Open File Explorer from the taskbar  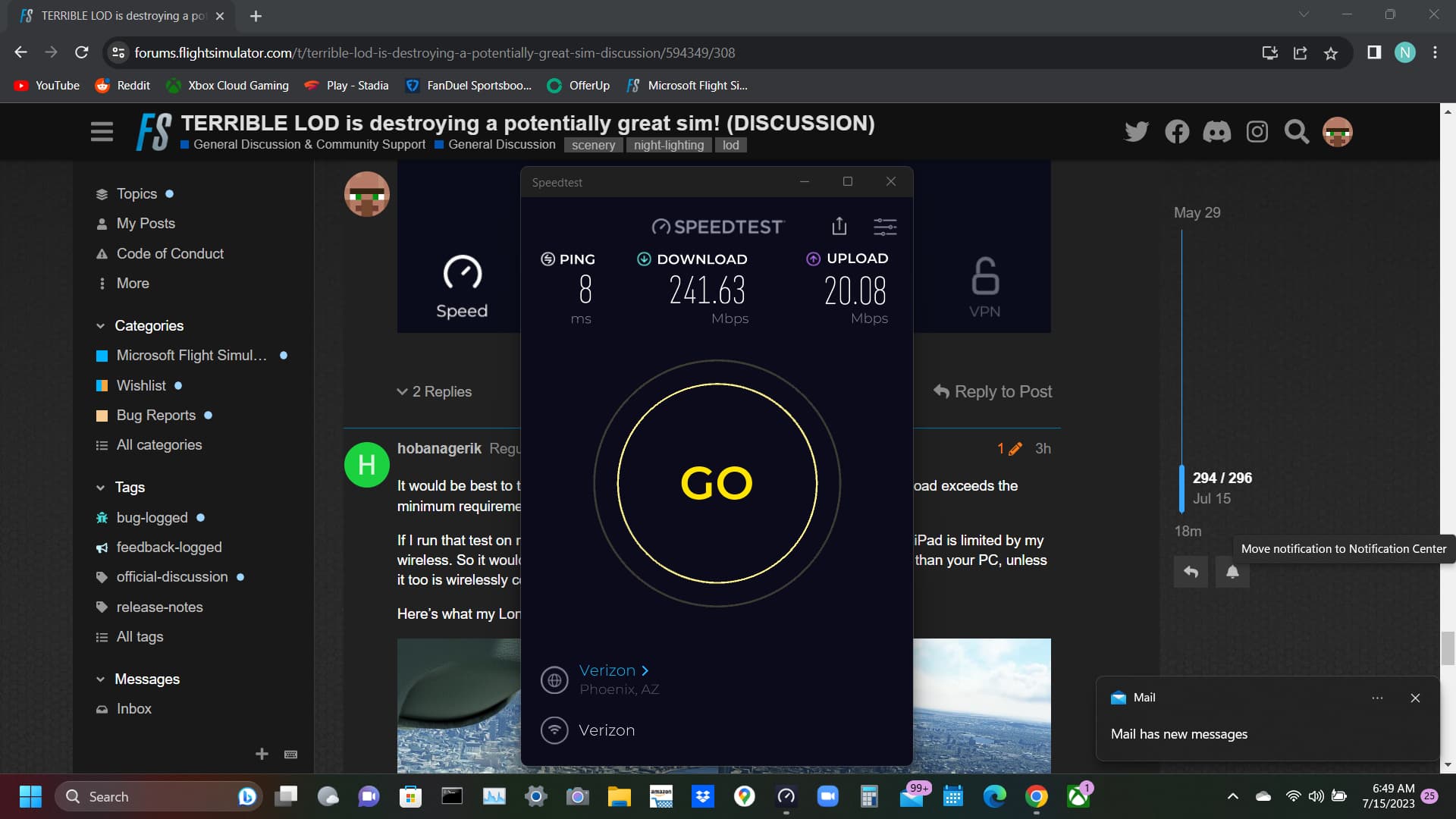pyautogui.click(x=619, y=796)
